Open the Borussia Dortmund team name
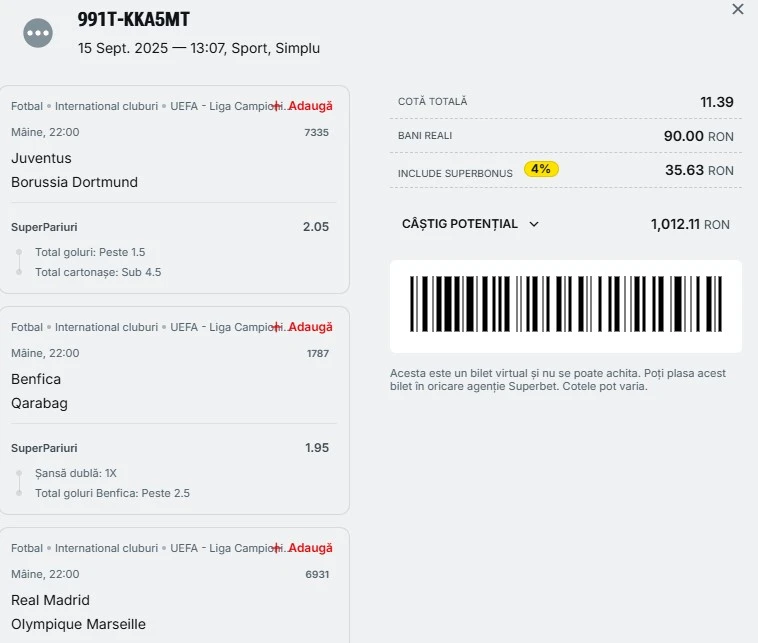The width and height of the screenshot is (758, 643). [x=74, y=182]
